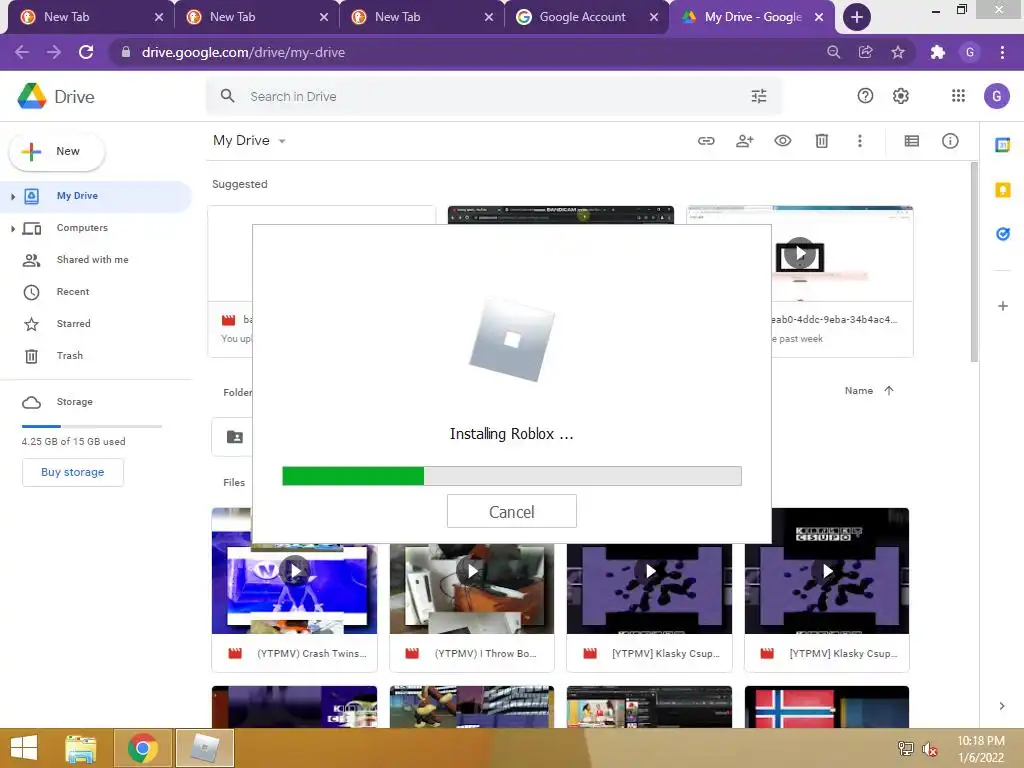Viewport: 1024px width, 768px height.
Task: Click Get add-ons plus icon
Action: [x=1002, y=306]
